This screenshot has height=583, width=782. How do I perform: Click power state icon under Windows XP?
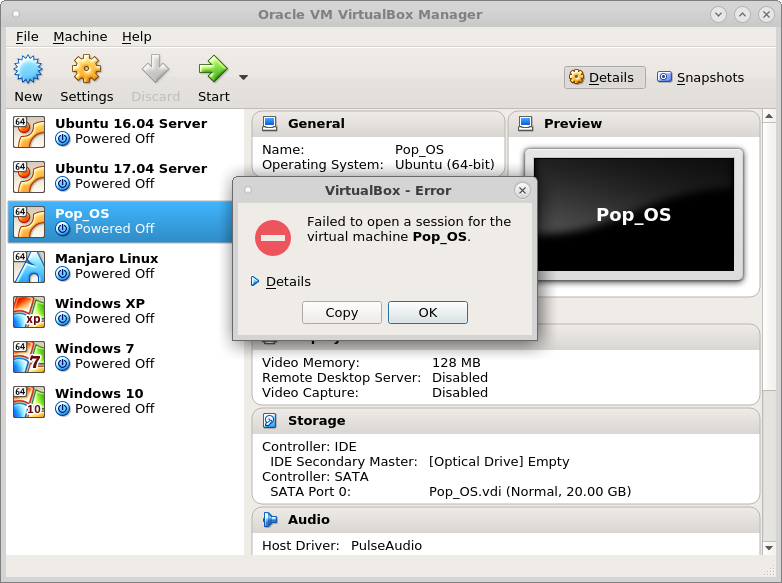pos(62,319)
